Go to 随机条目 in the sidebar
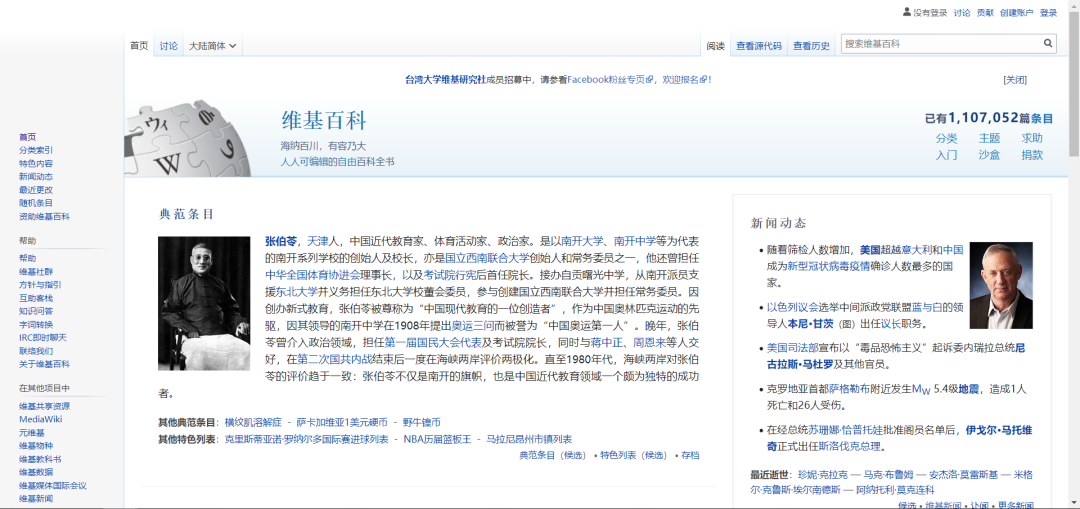1080x509 pixels. (x=36, y=203)
